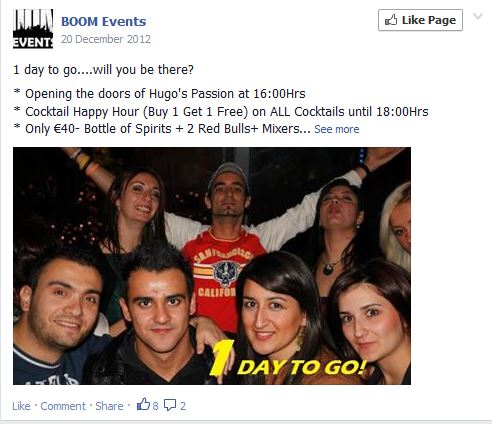This screenshot has width=492, height=424.
Task: Click the blue thumbs-up likes icon
Action: point(143,404)
